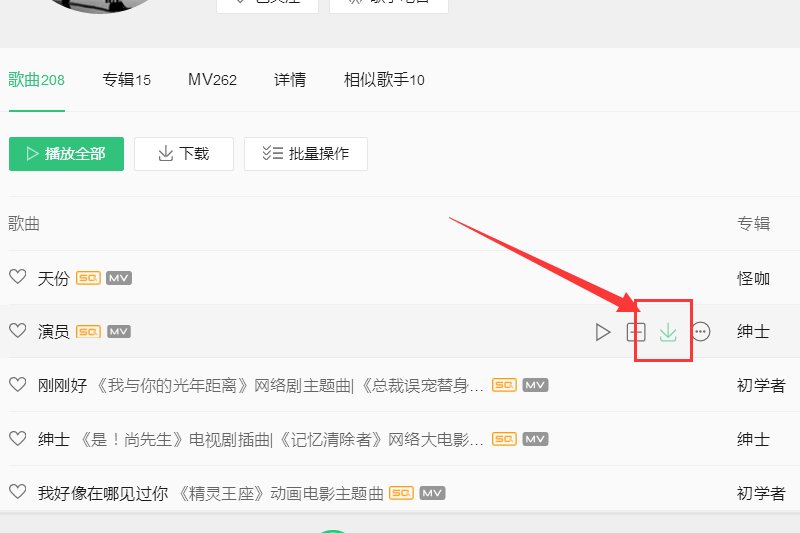Open the MV badge on 演员

(x=119, y=332)
